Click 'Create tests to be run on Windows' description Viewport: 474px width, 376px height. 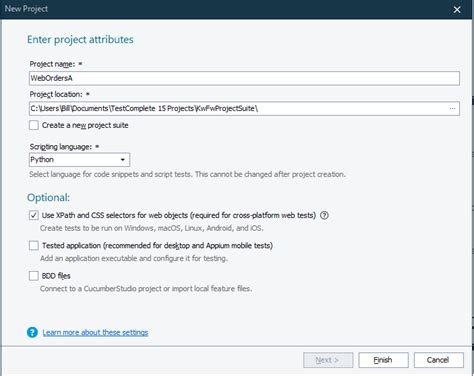pos(152,228)
